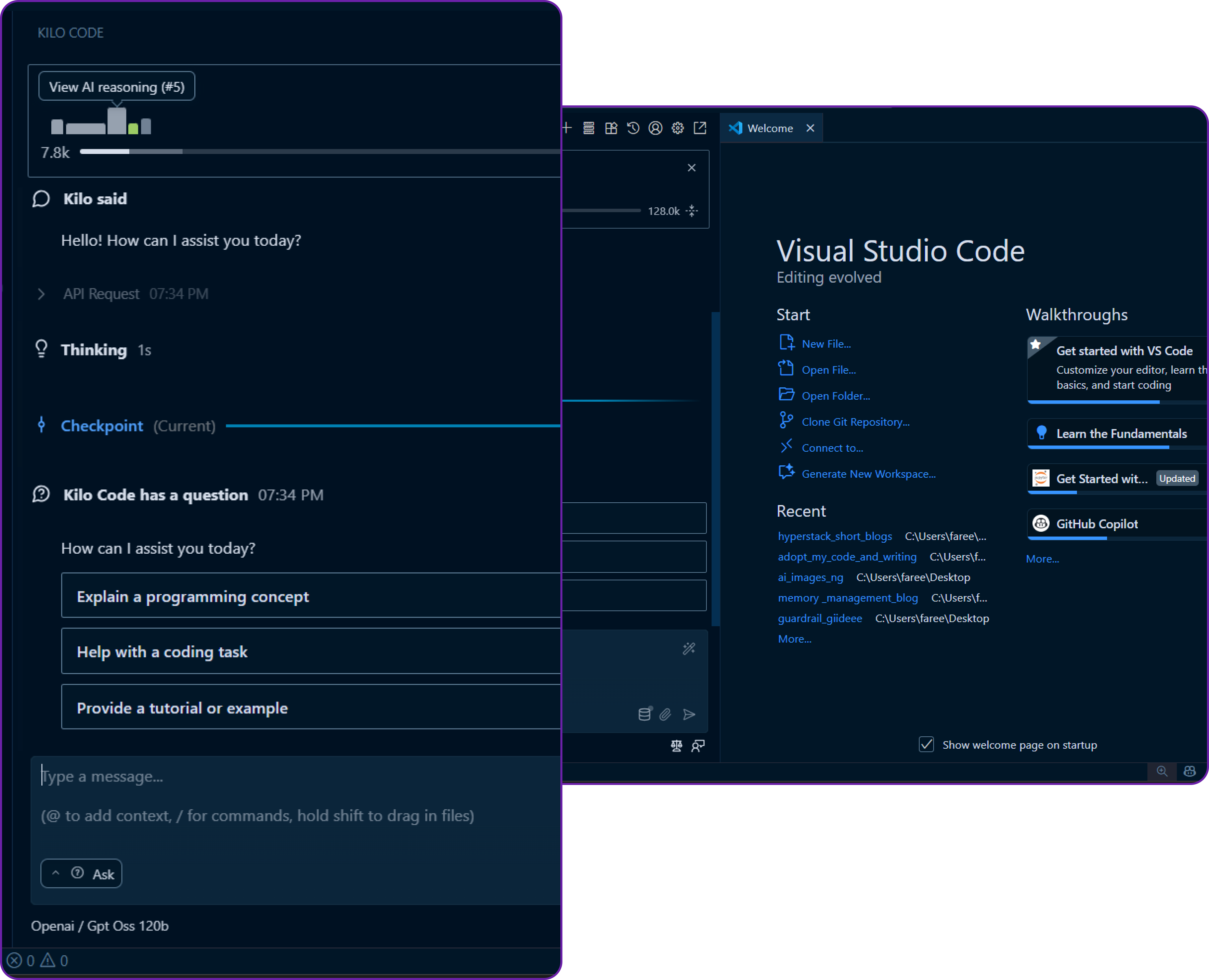Click View AI reasoning (#5)
This screenshot has height=980, width=1209.
pyautogui.click(x=116, y=86)
